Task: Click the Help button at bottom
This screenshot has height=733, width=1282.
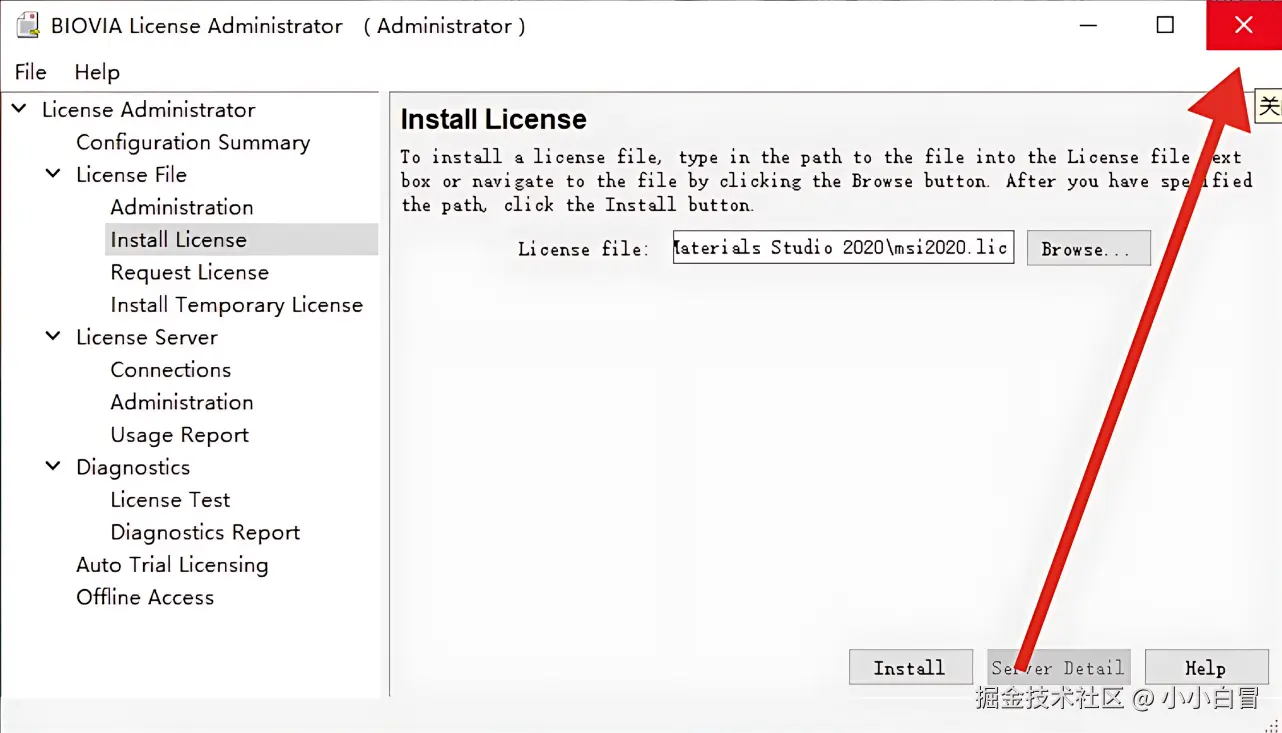Action: click(1205, 667)
